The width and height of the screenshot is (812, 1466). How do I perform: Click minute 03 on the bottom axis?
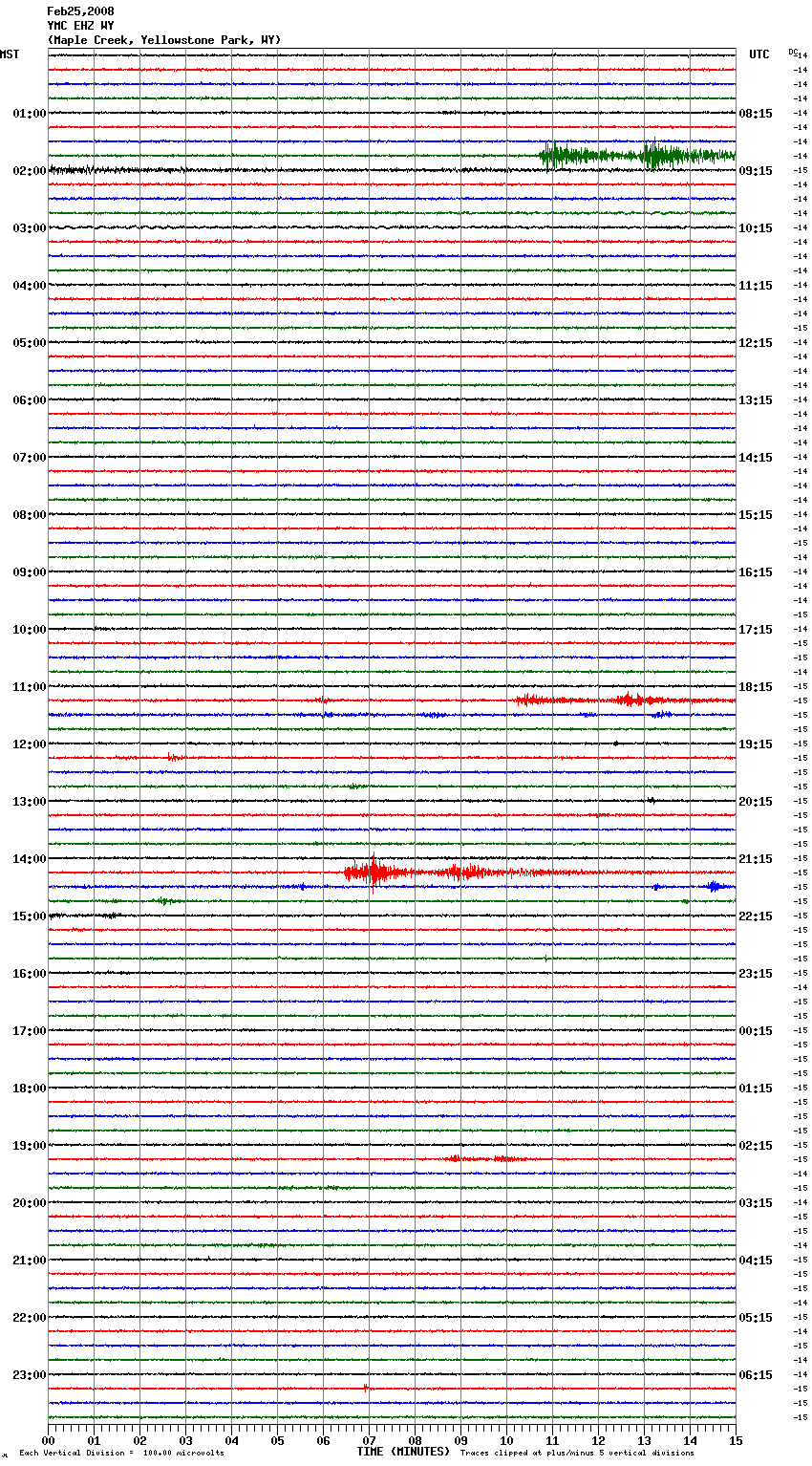pos(185,1440)
